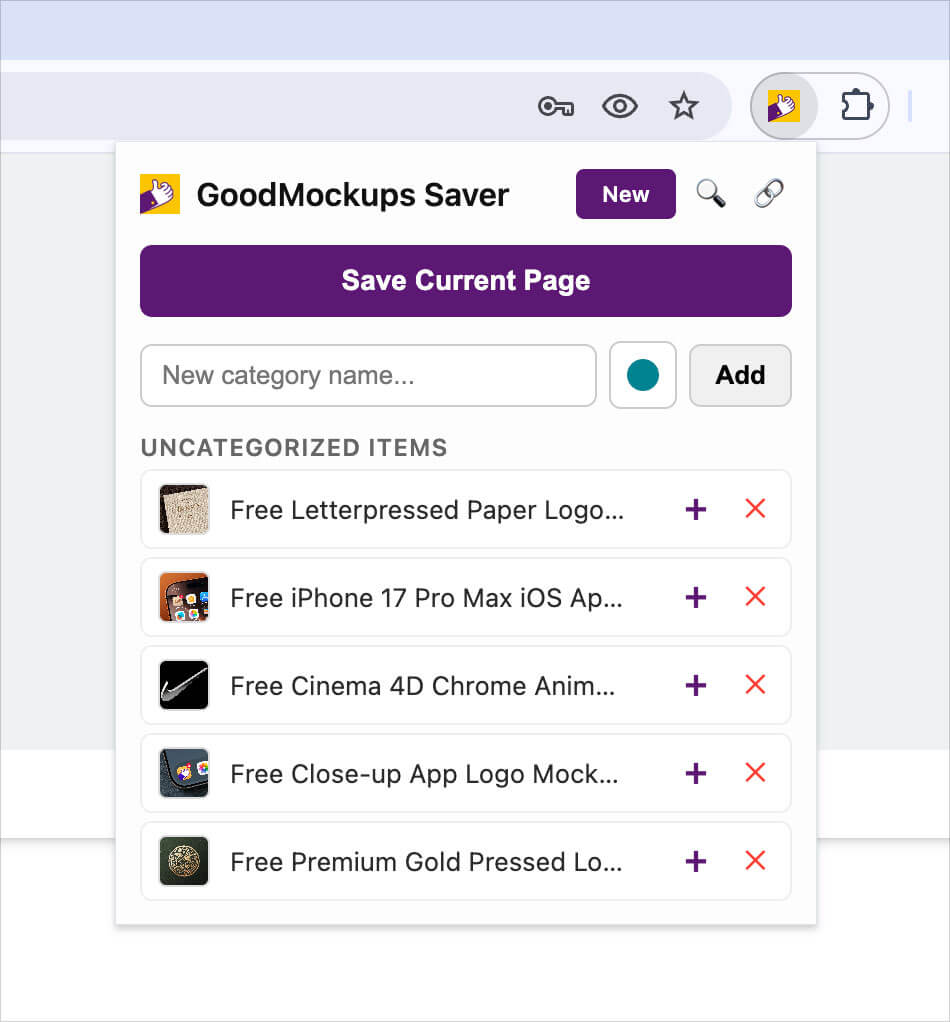Open the Premium Gold Pressed thumbnail

[x=184, y=861]
